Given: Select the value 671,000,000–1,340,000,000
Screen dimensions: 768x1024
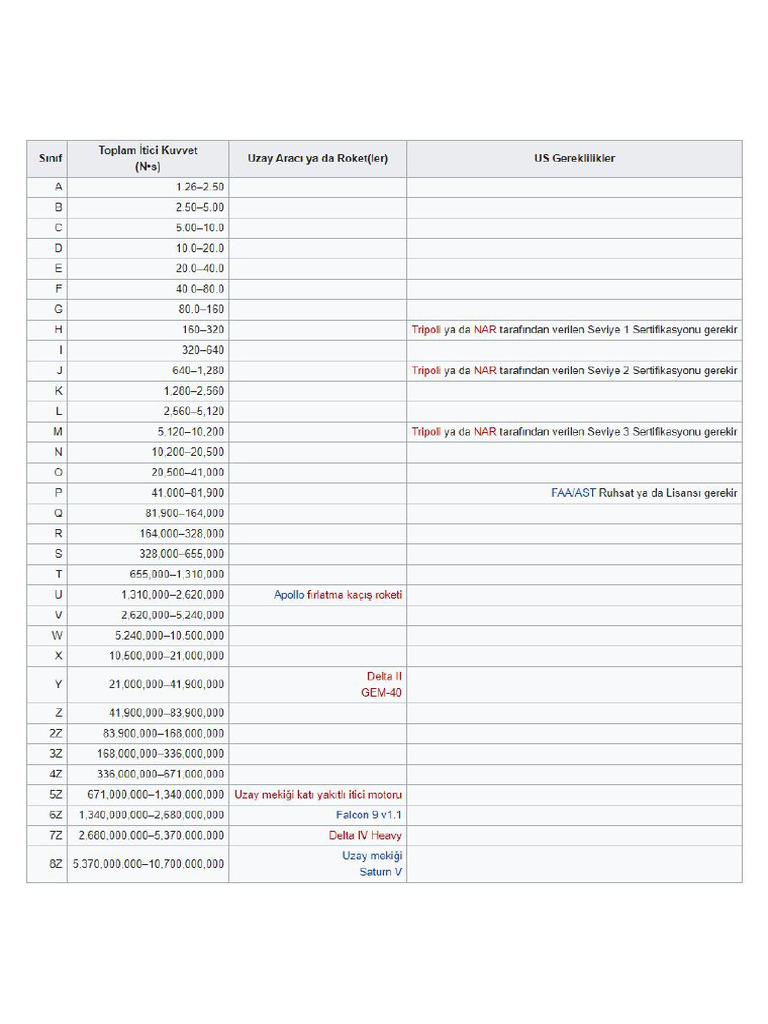Looking at the screenshot, I should [x=155, y=795].
